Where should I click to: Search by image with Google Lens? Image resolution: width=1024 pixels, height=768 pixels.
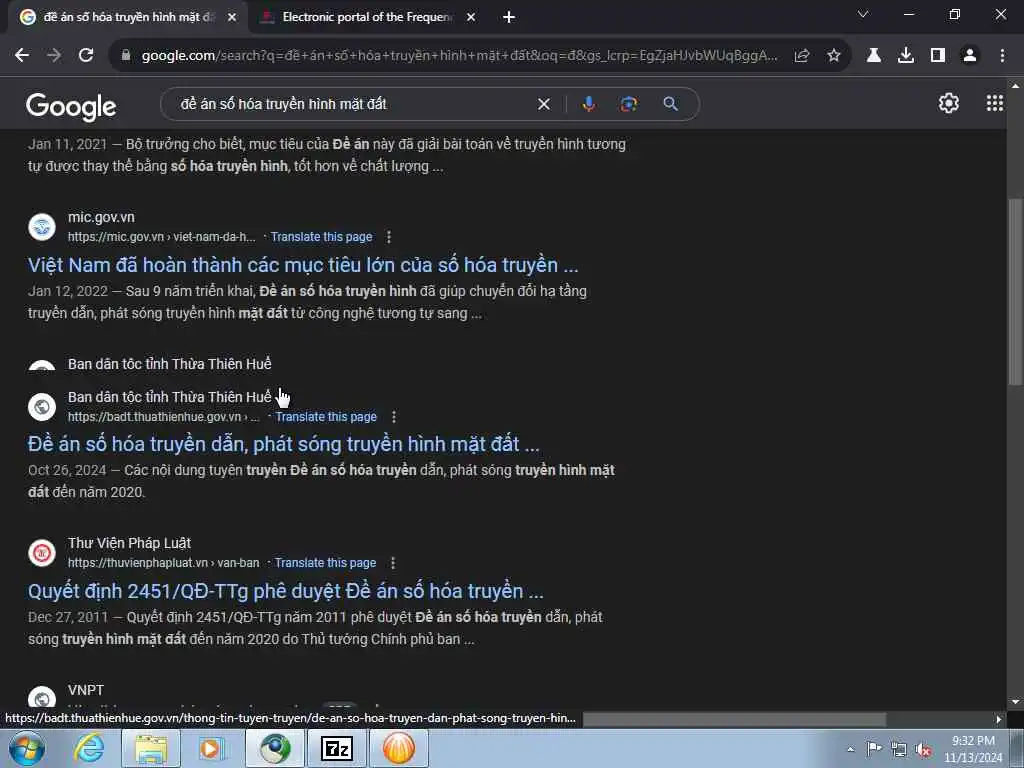click(x=629, y=104)
